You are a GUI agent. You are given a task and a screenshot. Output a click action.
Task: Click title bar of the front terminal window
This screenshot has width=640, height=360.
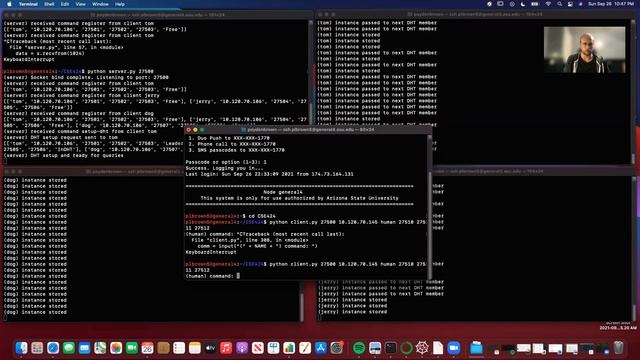click(x=308, y=130)
